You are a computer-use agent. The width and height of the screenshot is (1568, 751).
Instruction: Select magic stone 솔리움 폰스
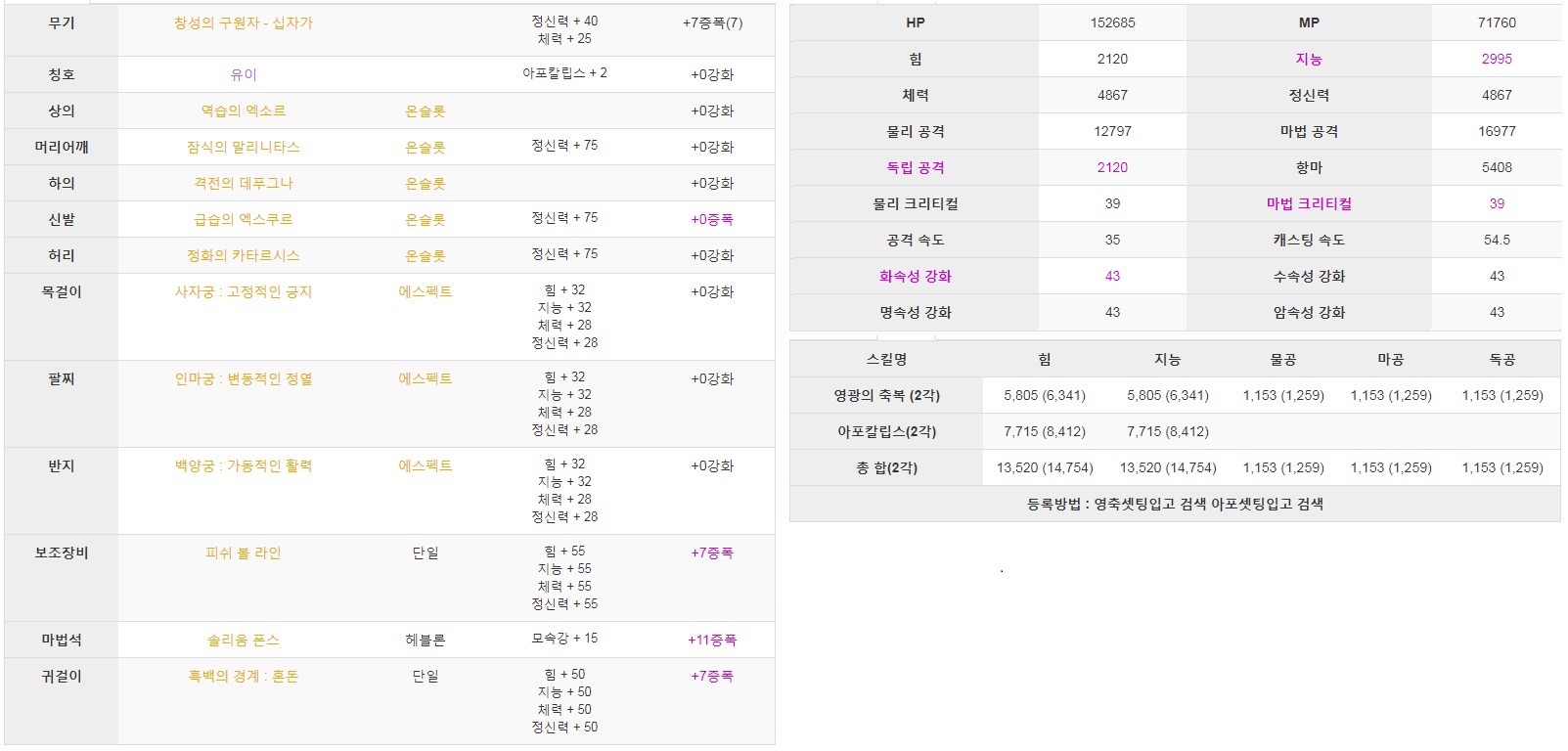[244, 640]
